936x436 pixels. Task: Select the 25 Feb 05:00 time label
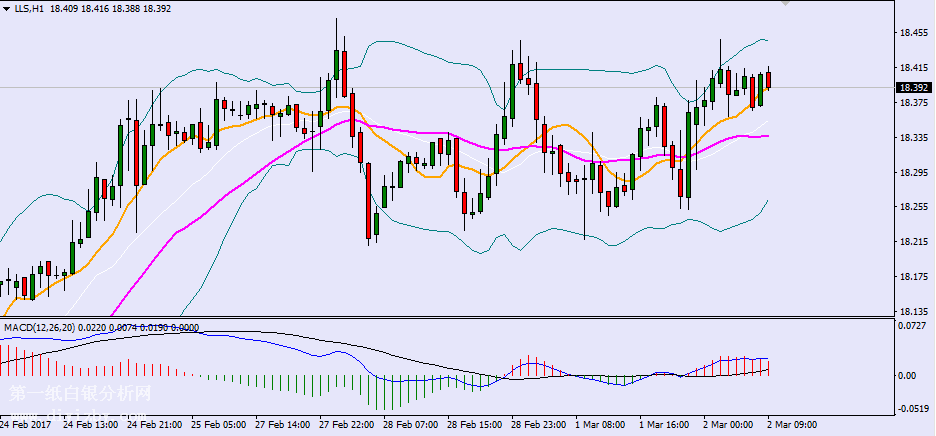221,425
